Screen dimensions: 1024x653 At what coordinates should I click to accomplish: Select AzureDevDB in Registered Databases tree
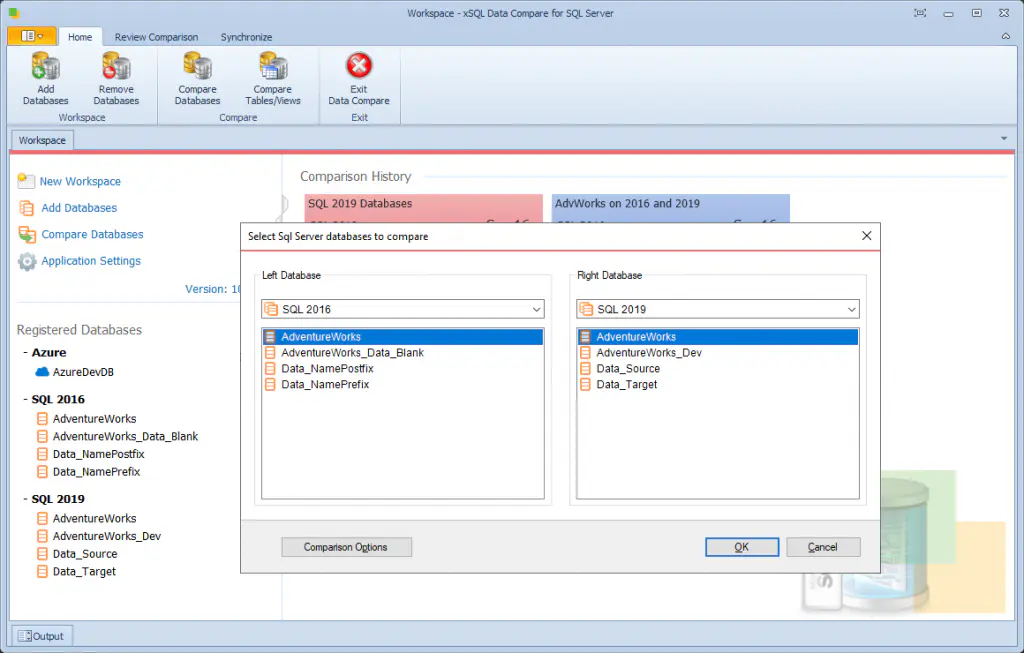[83, 372]
